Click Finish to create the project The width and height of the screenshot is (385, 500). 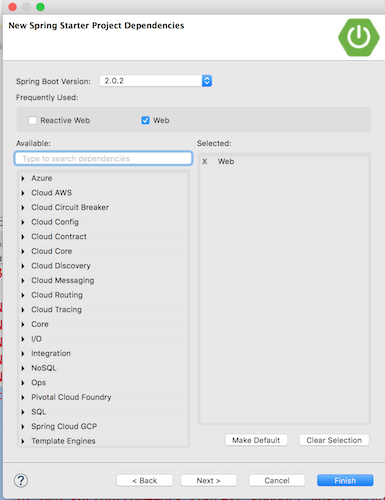click(345, 480)
